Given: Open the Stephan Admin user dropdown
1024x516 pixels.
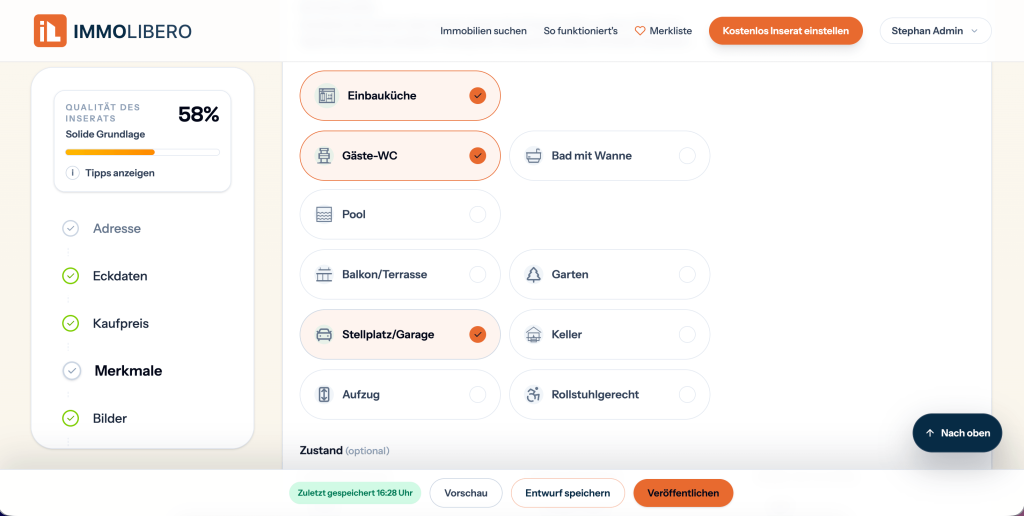Looking at the screenshot, I should [x=935, y=31].
